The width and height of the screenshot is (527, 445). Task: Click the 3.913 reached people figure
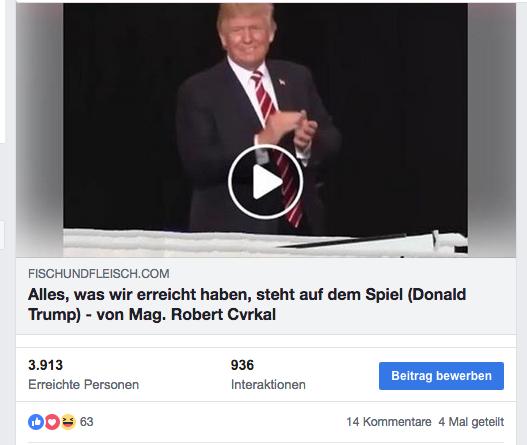click(x=46, y=365)
